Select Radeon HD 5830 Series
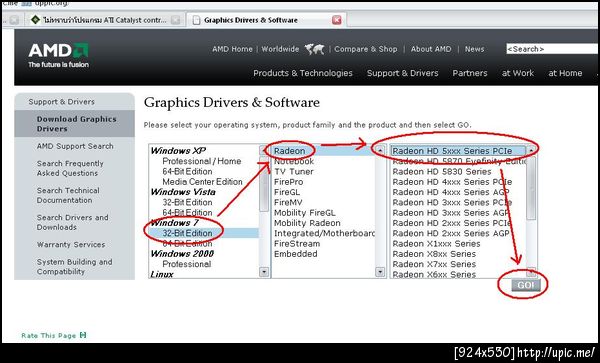The height and width of the screenshot is (363, 600). tap(442, 171)
